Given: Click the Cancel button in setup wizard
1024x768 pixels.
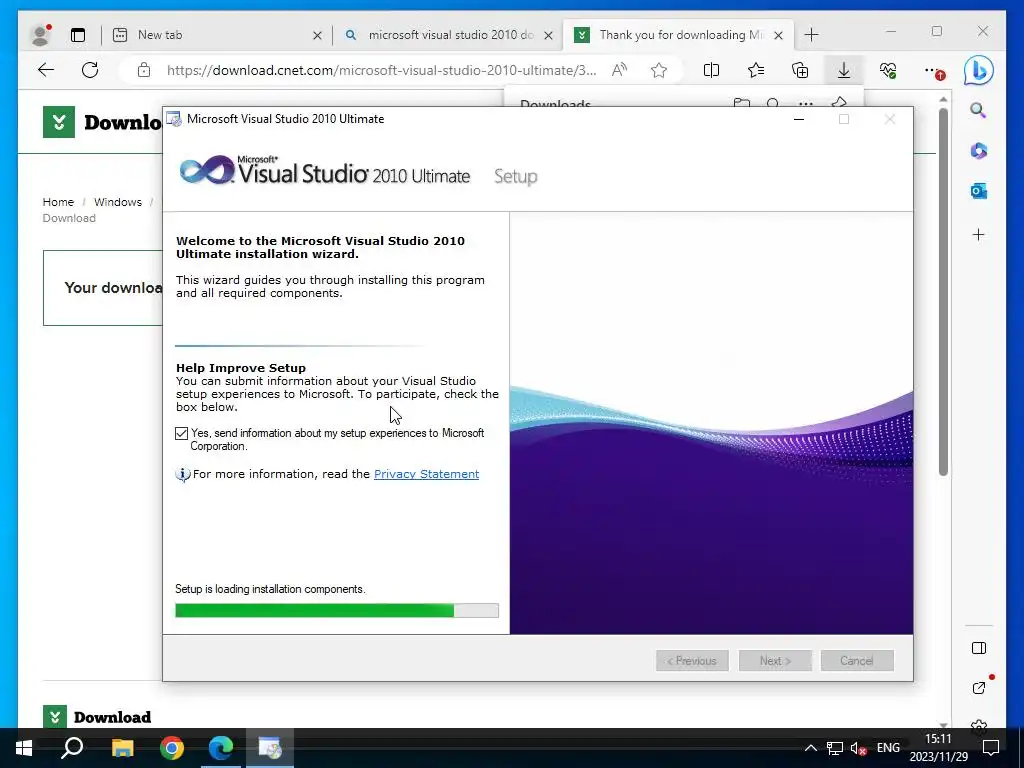Looking at the screenshot, I should 857,661.
